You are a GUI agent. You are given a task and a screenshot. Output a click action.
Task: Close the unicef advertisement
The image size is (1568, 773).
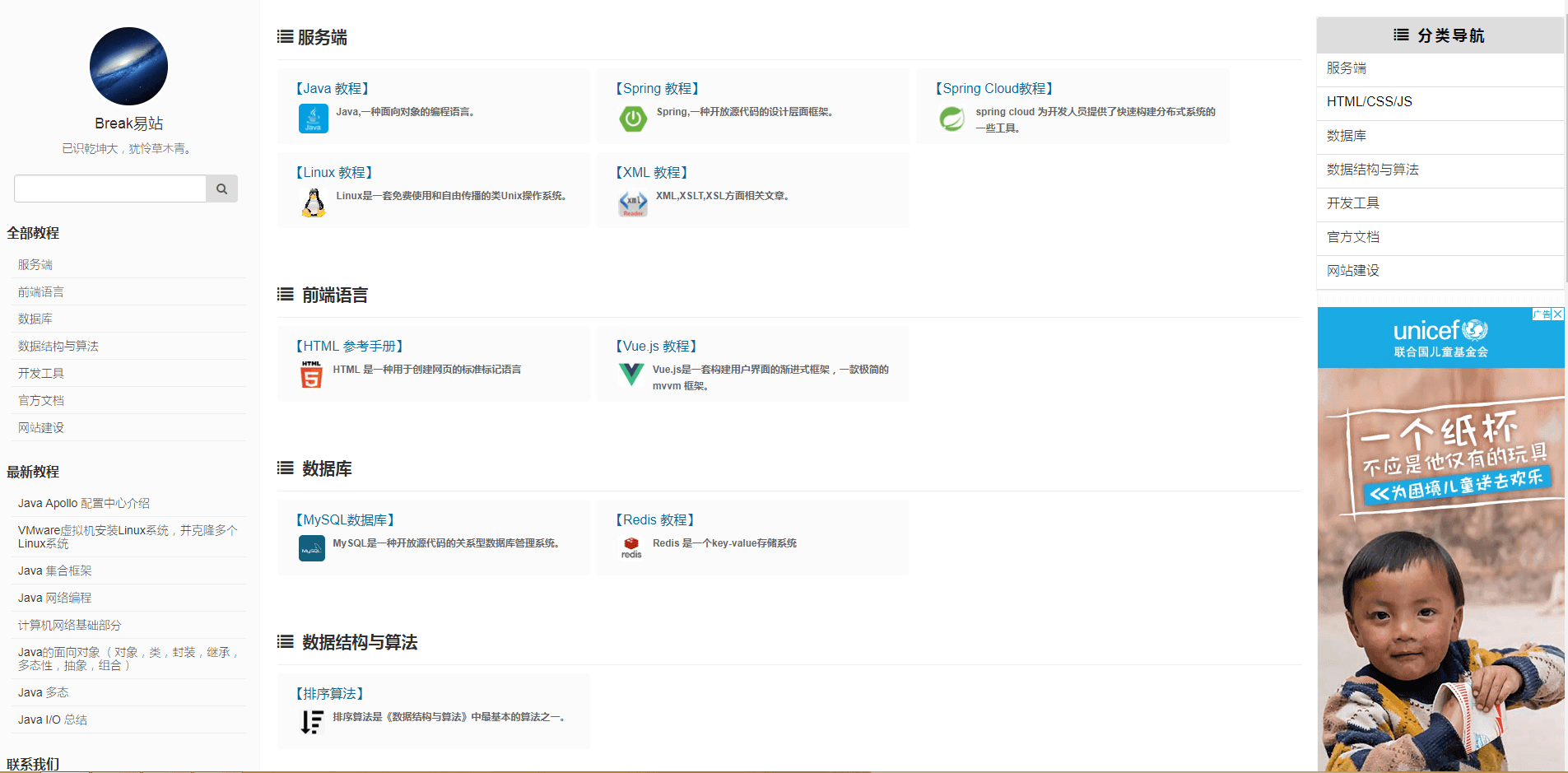1557,314
